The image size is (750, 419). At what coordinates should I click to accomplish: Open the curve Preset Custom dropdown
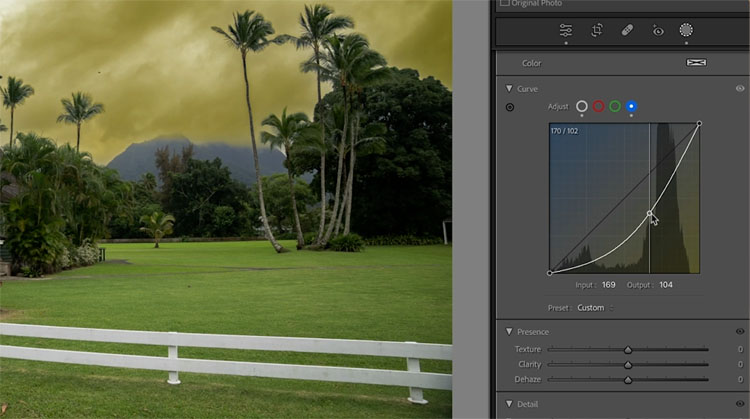tap(593, 308)
